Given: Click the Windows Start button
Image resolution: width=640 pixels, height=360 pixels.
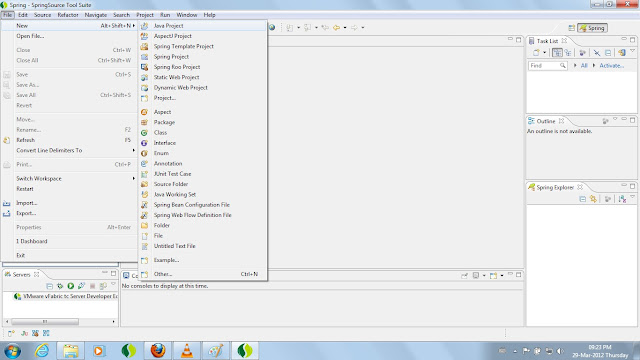Looking at the screenshot, I should [x=13, y=351].
